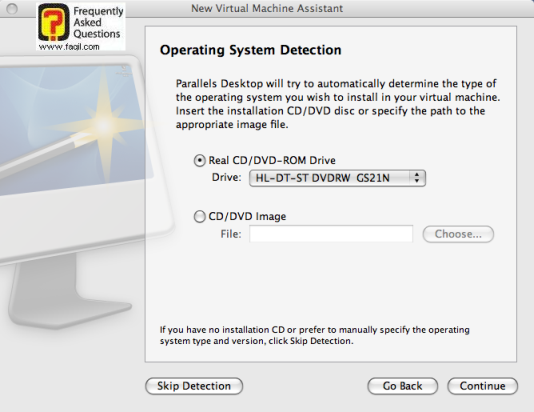Click the 'Real CD/DVD-ROM Drive' label text

[x=272, y=160]
